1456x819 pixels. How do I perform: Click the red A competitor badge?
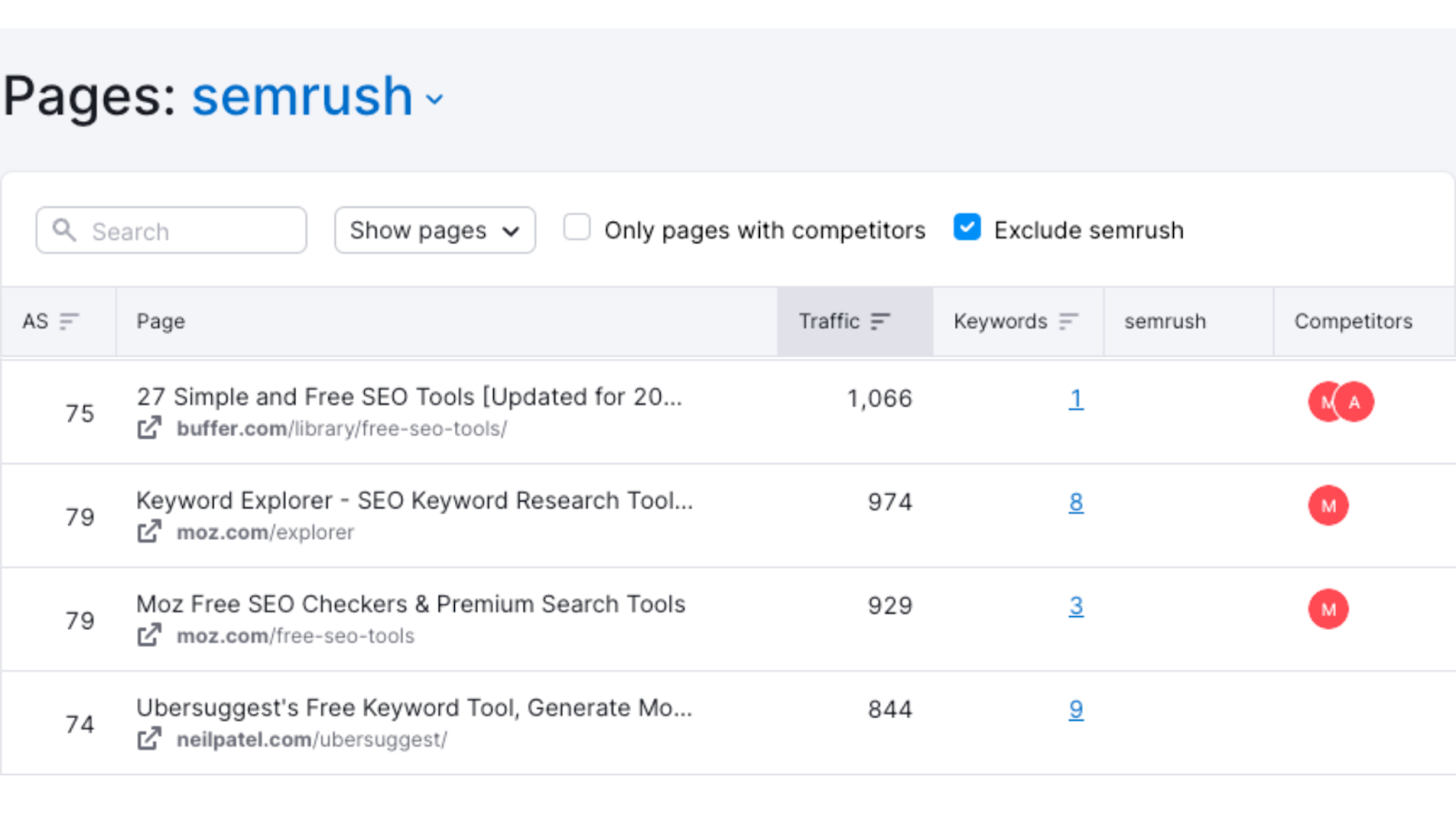(1356, 401)
